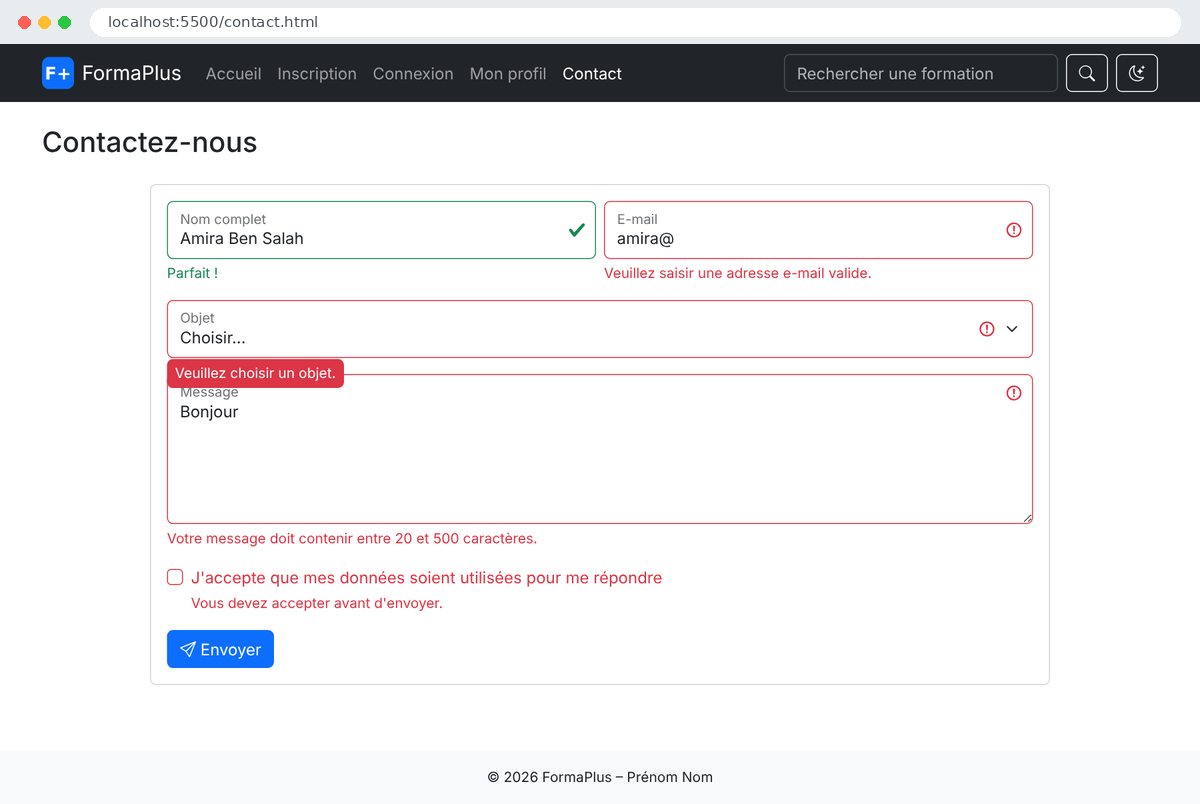Click the error icon in the Message field
Viewport: 1200px width, 804px height.
click(1014, 393)
